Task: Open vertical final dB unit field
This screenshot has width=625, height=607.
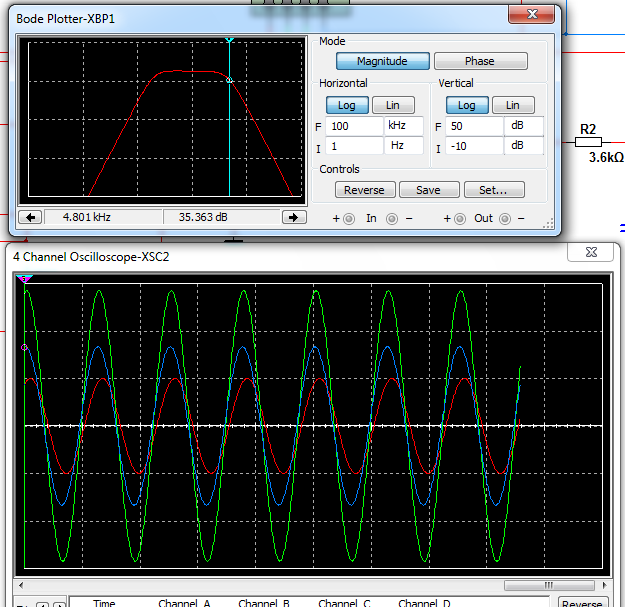Action: click(524, 126)
